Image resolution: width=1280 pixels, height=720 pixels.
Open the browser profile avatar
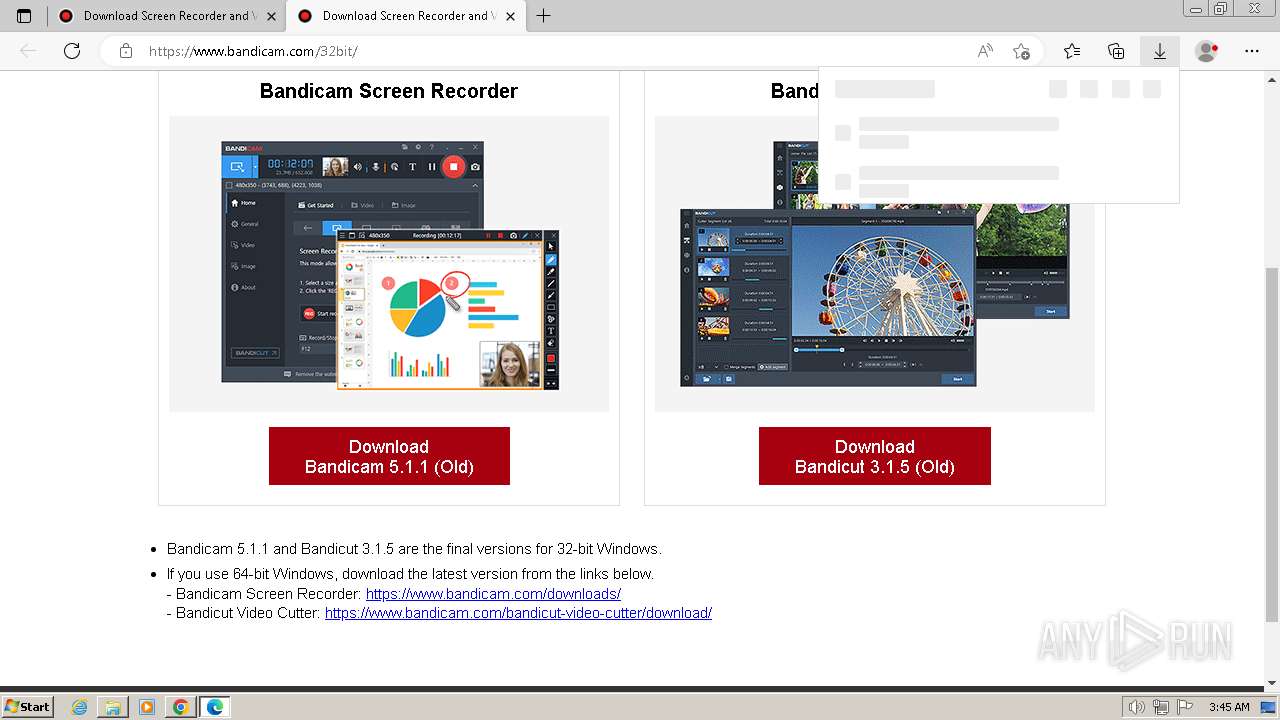pos(1207,51)
